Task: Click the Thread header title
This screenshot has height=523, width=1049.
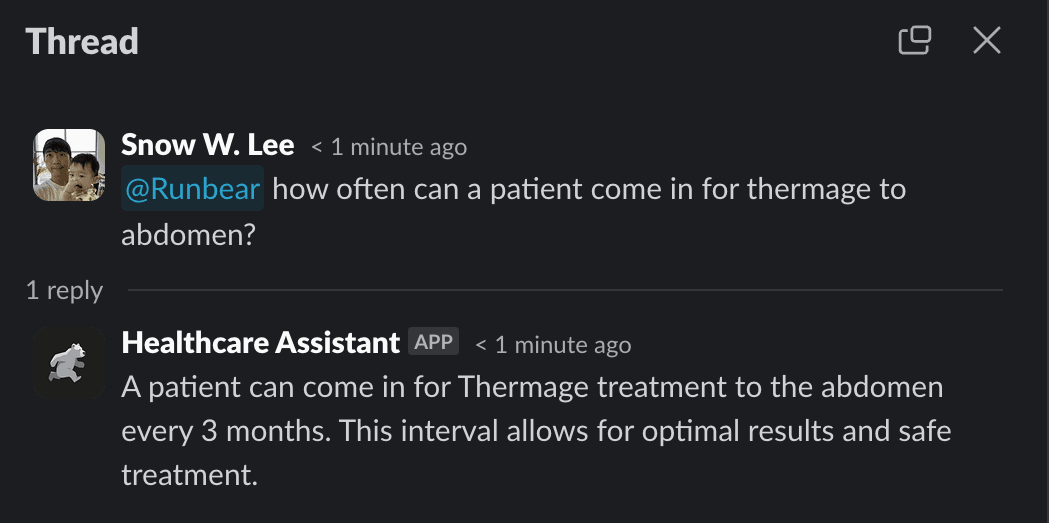Action: (x=82, y=41)
